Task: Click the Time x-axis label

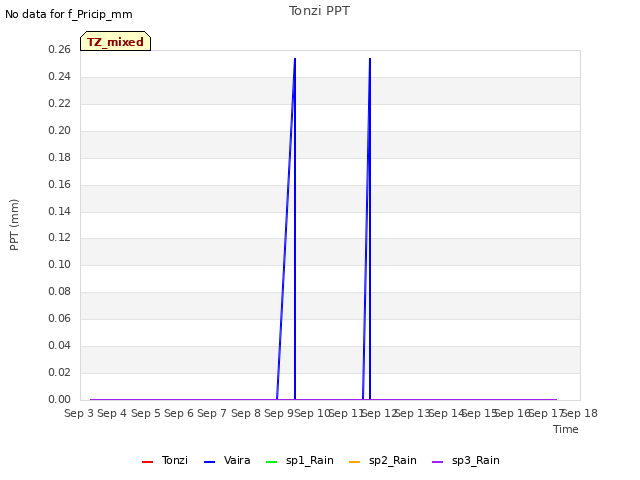Action: tap(566, 429)
